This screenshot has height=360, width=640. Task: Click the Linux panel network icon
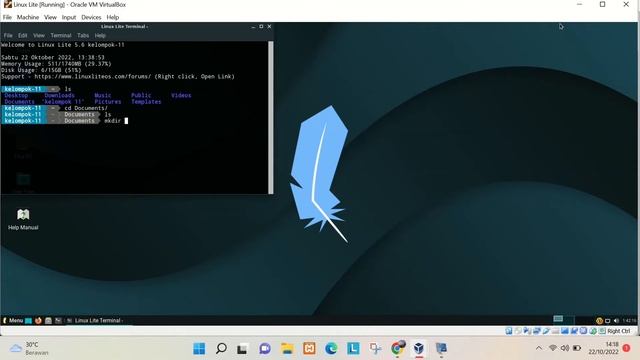tap(607, 320)
